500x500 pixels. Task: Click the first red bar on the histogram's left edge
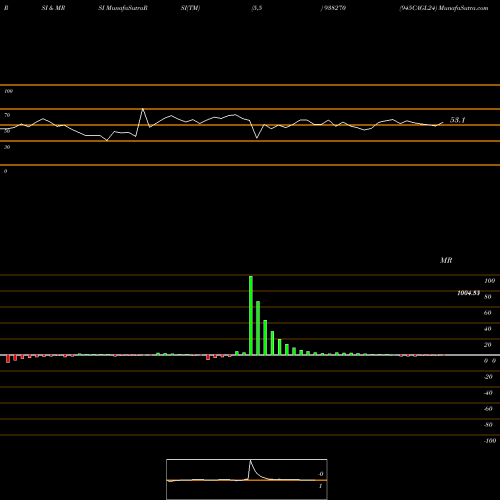pyautogui.click(x=8, y=359)
